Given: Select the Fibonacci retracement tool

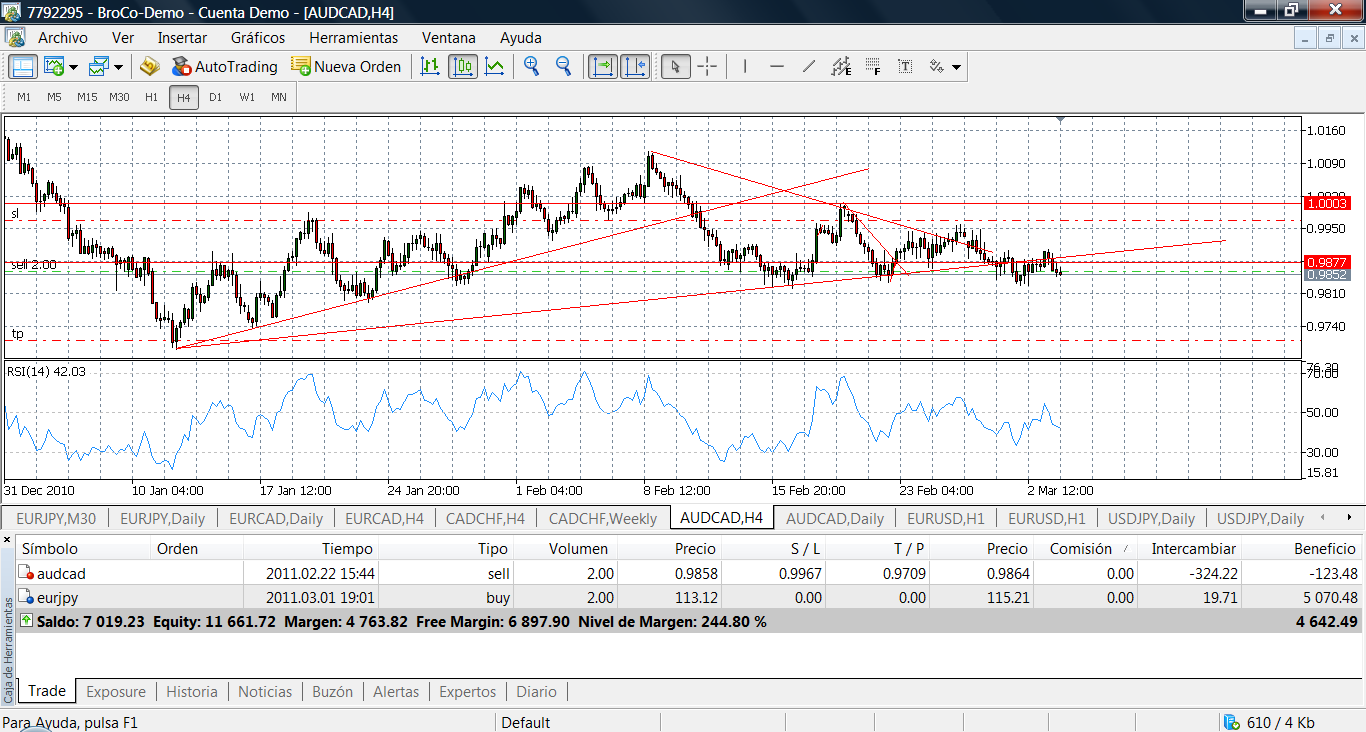Looking at the screenshot, I should click(x=873, y=67).
